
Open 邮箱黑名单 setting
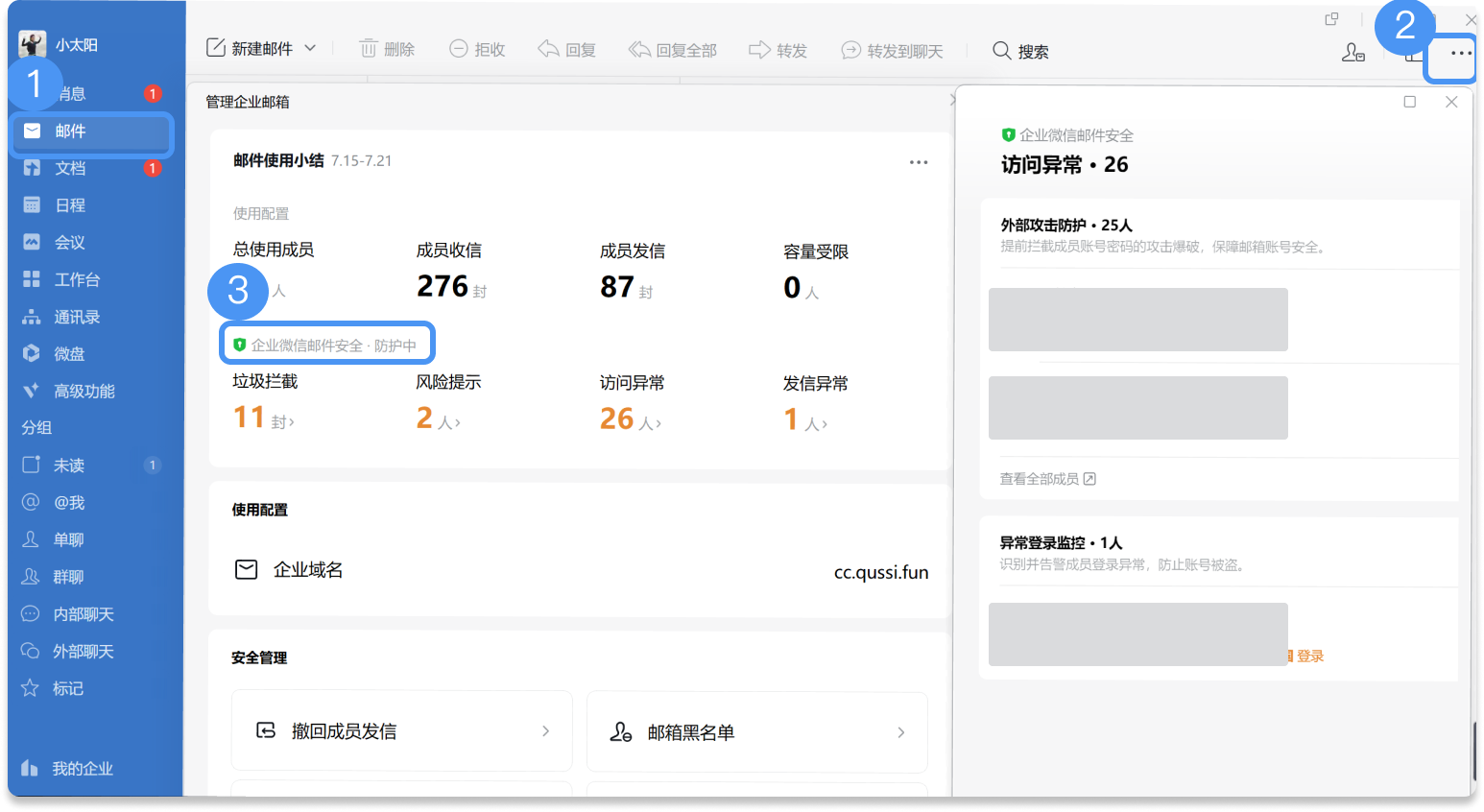(757, 732)
